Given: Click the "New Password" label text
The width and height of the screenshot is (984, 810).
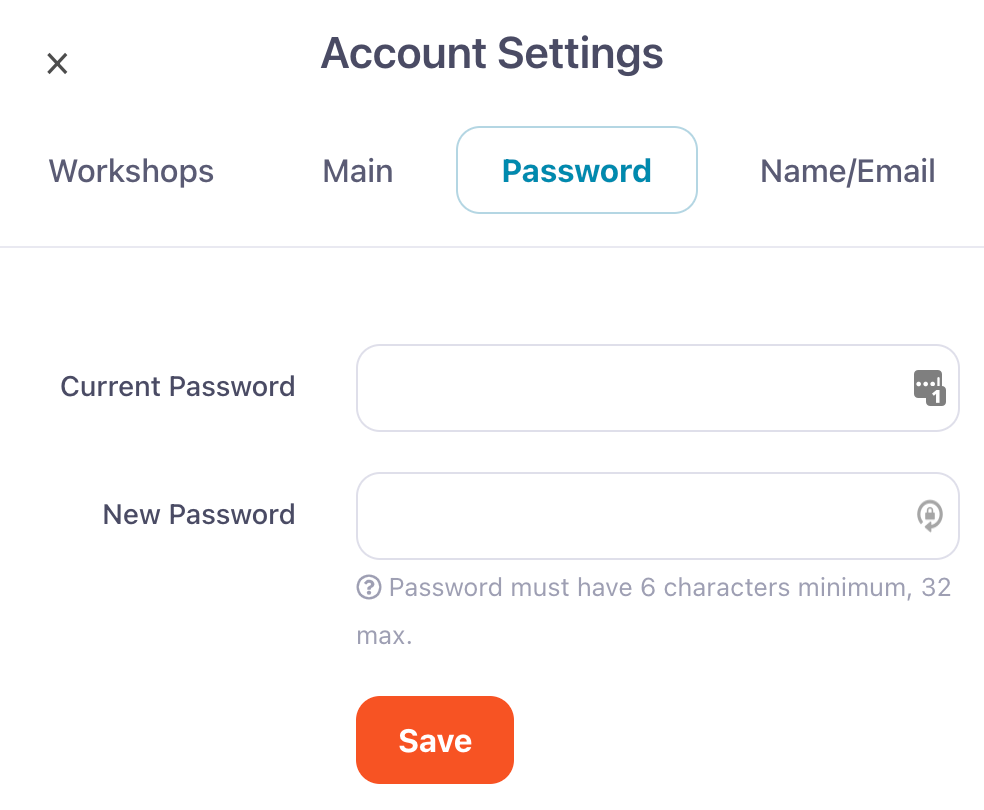Looking at the screenshot, I should (199, 515).
